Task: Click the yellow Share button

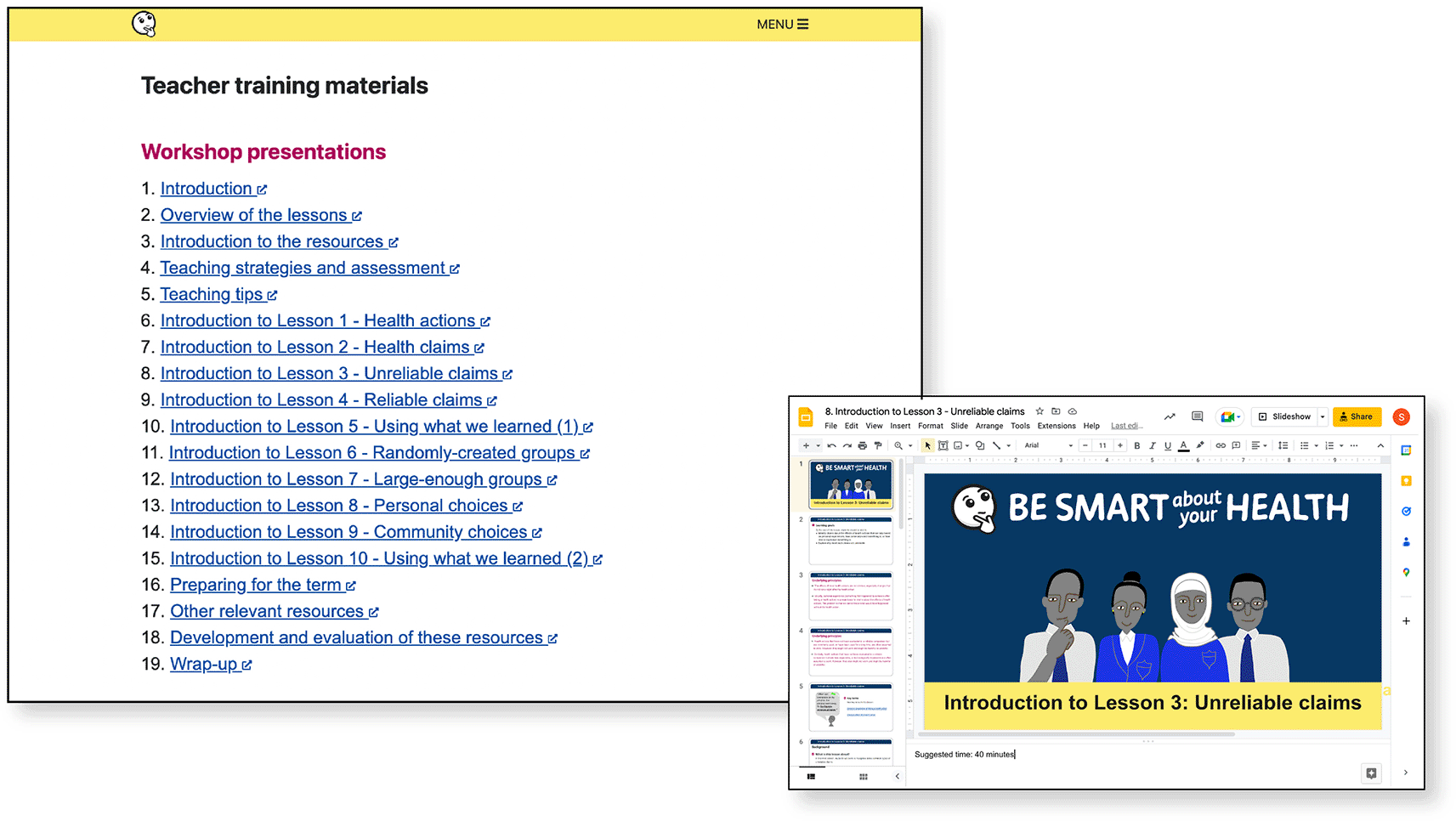Action: 1357,416
